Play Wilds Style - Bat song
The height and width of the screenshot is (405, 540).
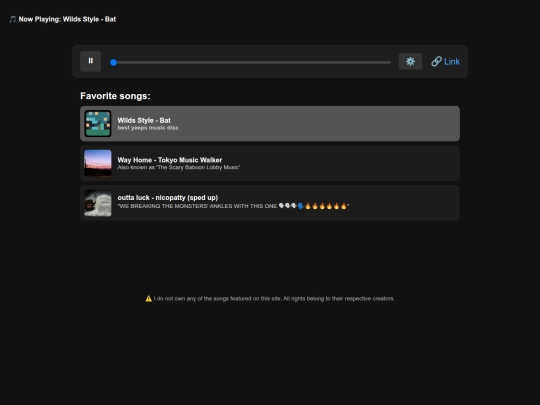270,124
